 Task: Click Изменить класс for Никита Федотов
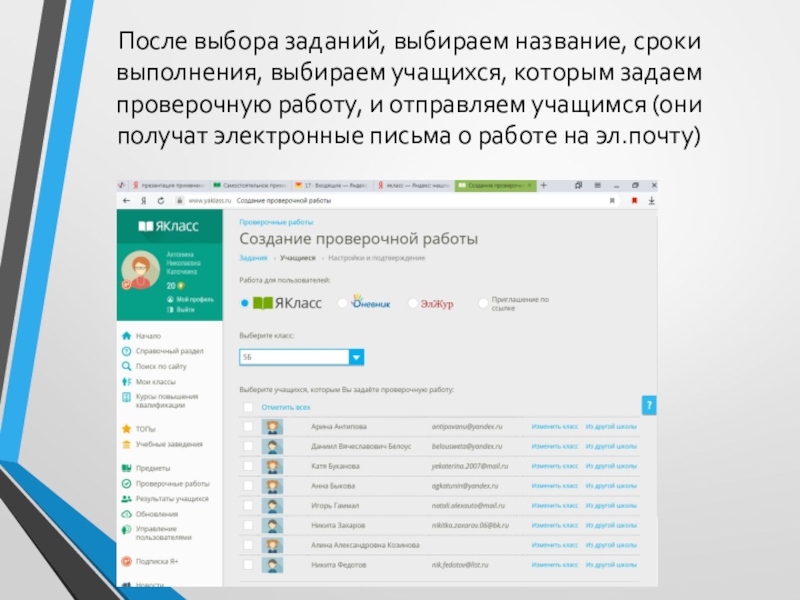tap(555, 565)
